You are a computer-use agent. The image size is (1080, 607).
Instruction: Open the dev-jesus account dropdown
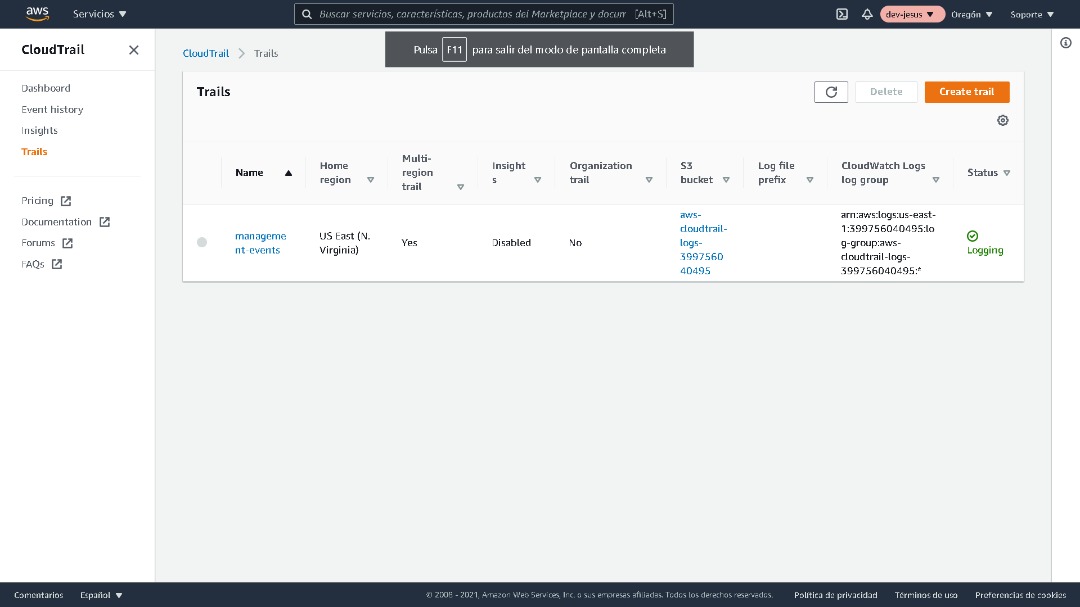coord(911,14)
